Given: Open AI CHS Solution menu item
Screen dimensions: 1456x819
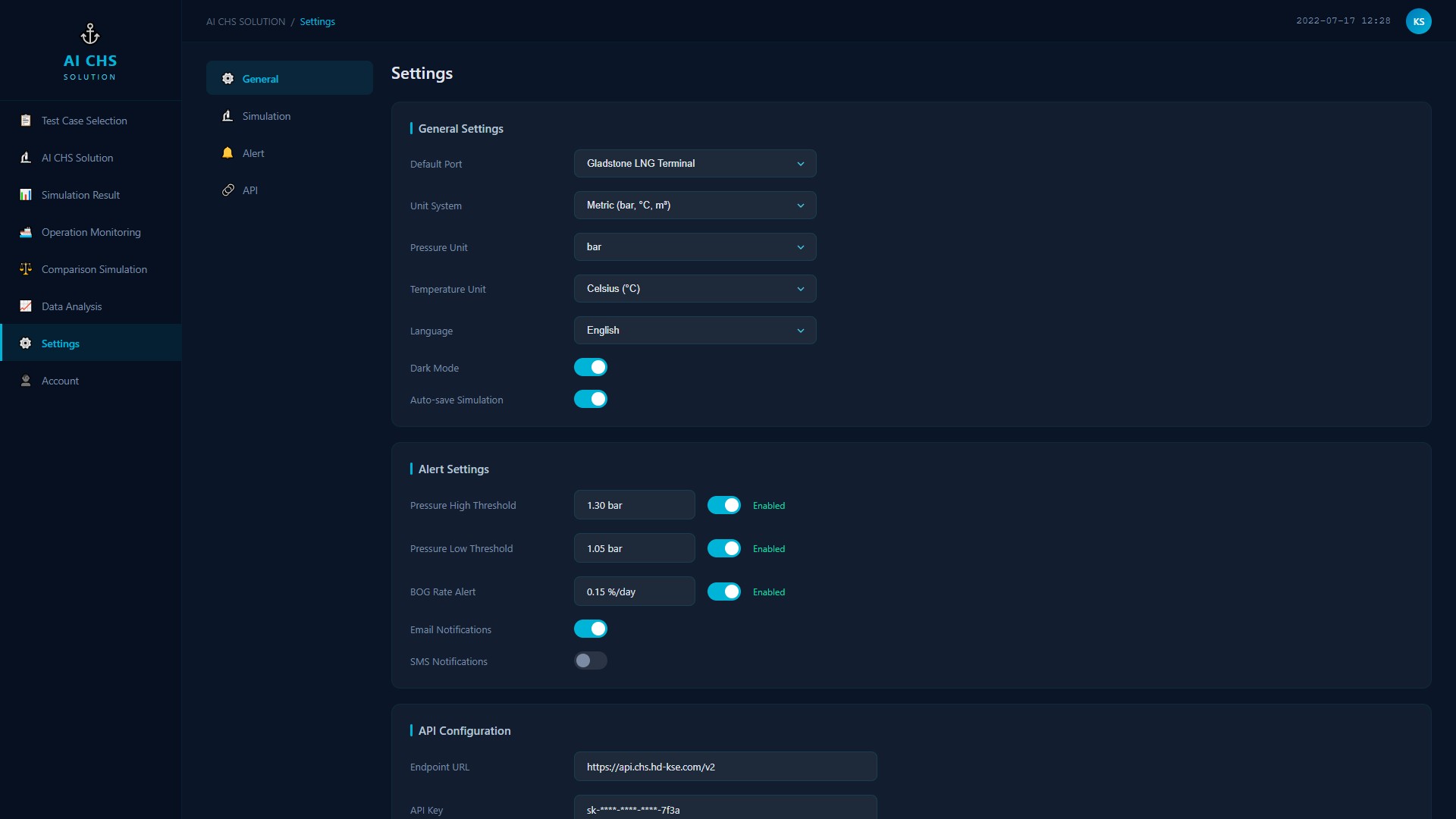Looking at the screenshot, I should pyautogui.click(x=91, y=158).
